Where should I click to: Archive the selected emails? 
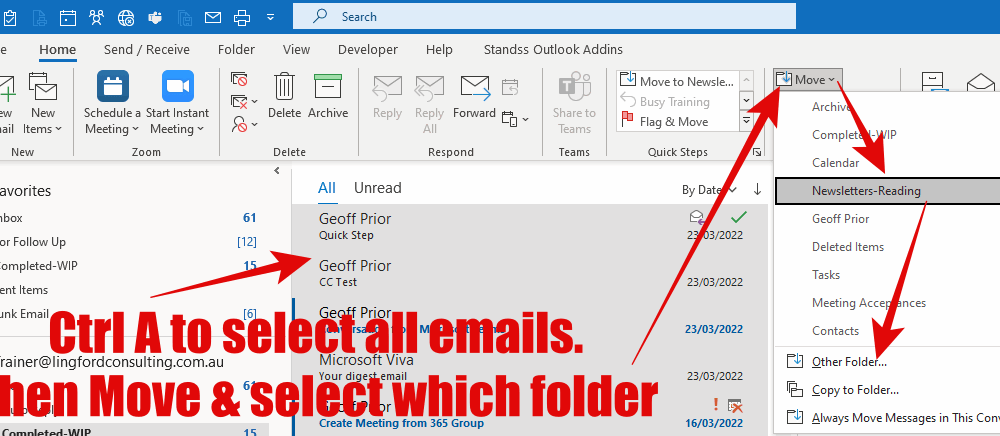click(328, 97)
